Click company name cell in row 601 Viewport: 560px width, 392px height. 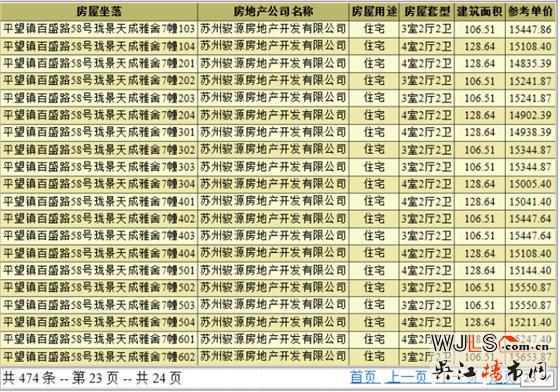click(273, 339)
